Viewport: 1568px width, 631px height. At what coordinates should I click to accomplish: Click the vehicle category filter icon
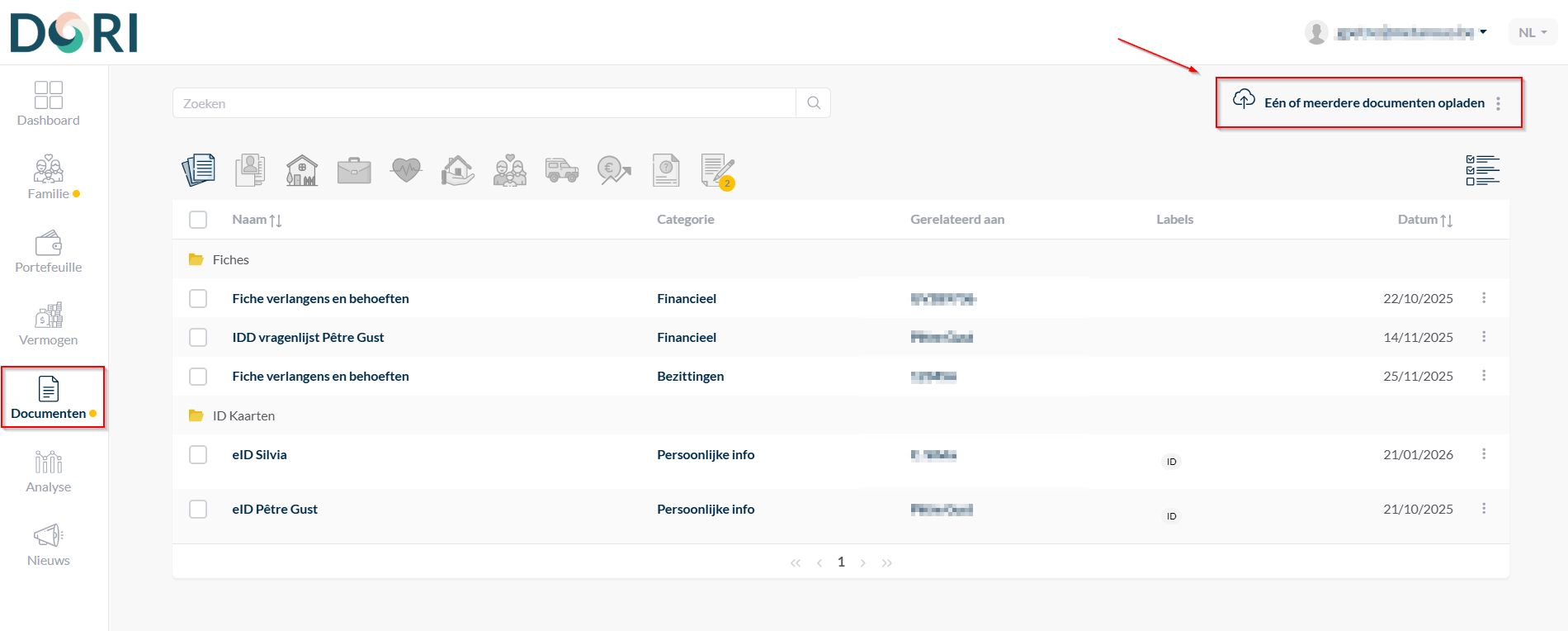562,170
